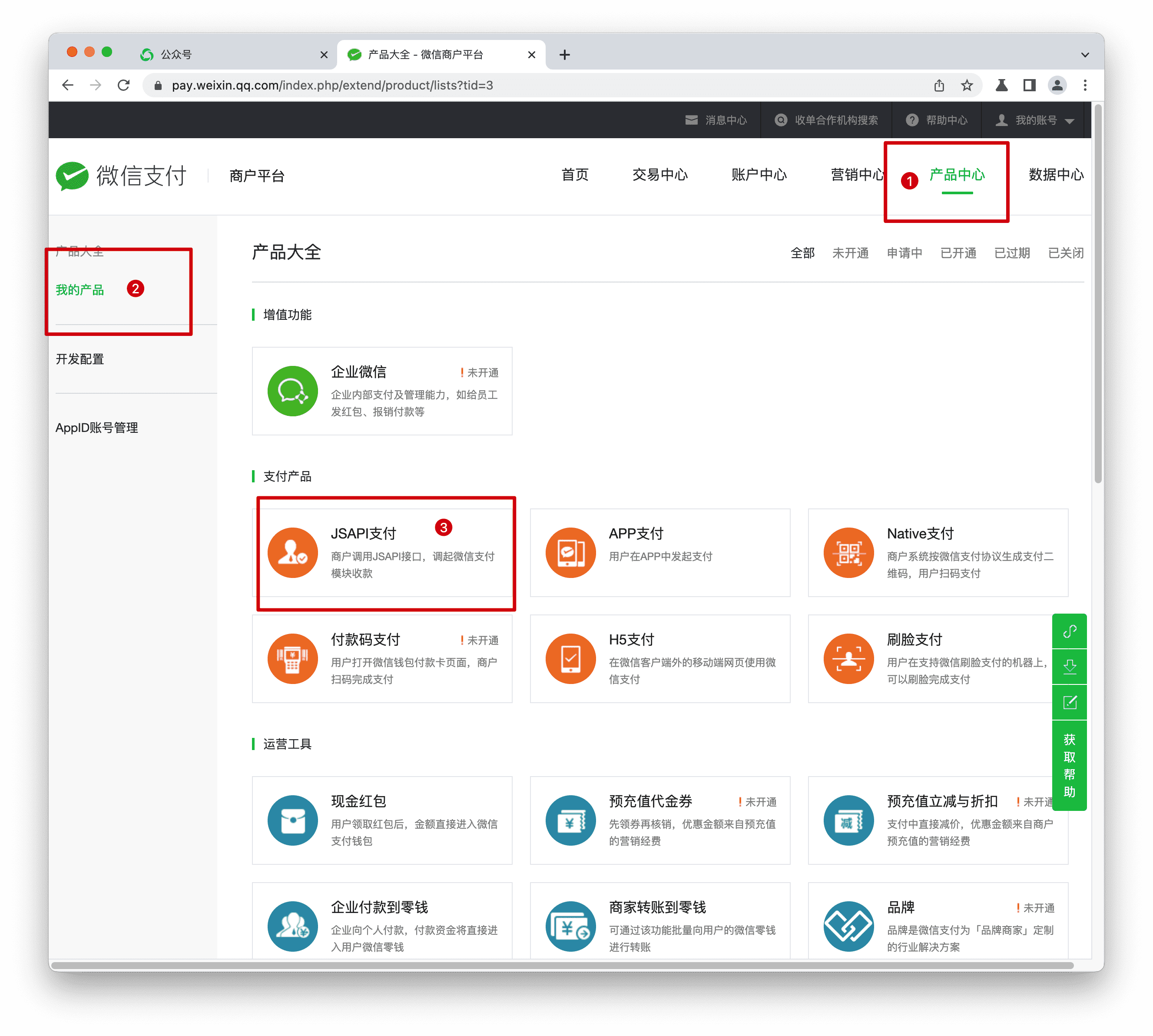Filter products by 已开通

click(958, 253)
